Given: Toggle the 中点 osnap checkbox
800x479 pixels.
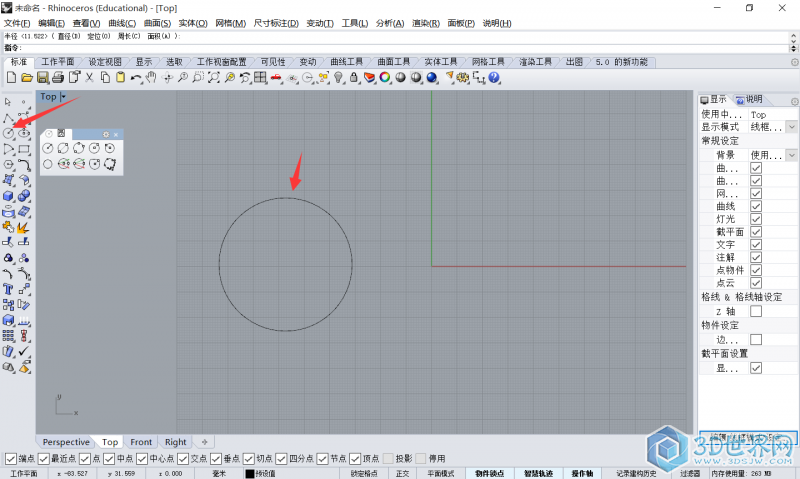Looking at the screenshot, I should point(109,459).
